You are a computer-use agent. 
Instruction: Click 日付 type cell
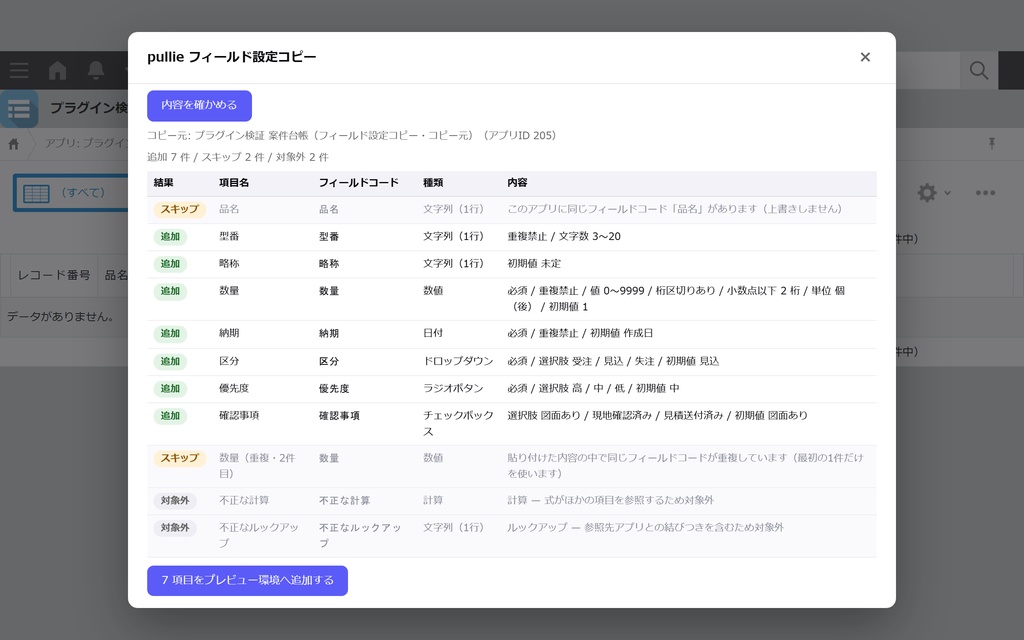click(433, 334)
